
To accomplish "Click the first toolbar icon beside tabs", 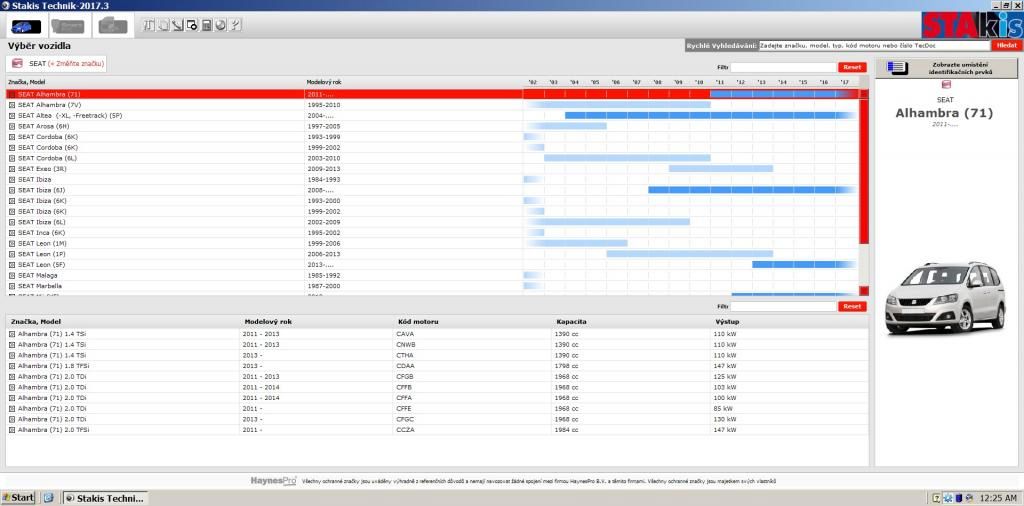I will coord(150,25).
